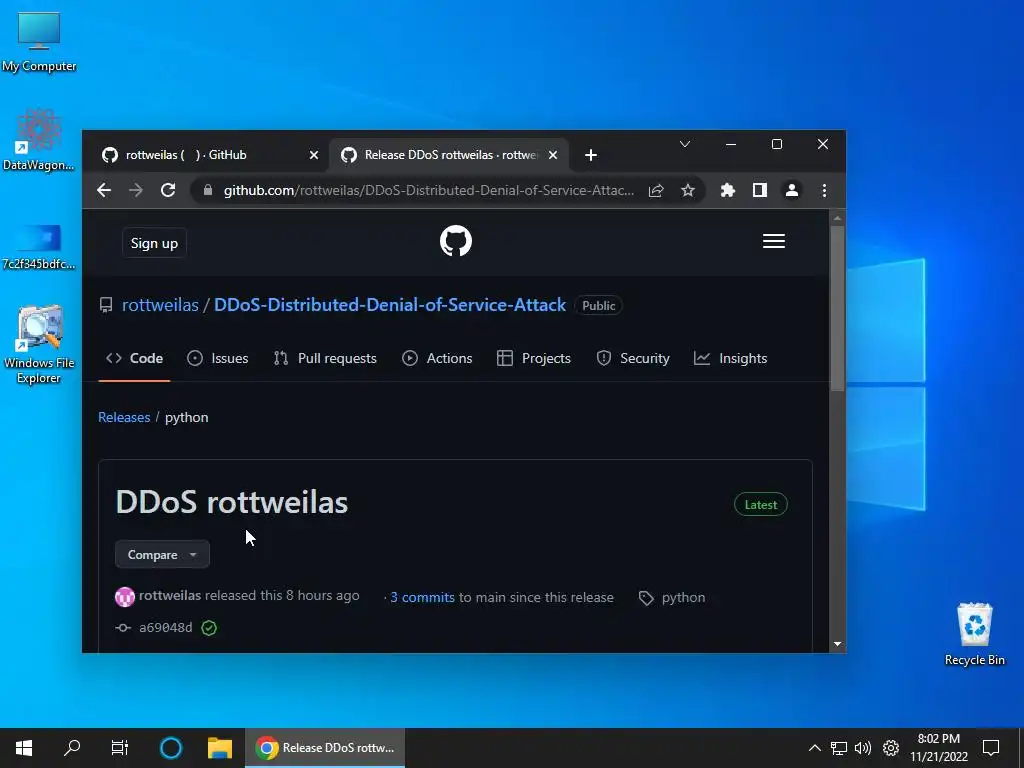1024x768 pixels.
Task: Open Cortana circle on taskbar
Action: point(170,748)
